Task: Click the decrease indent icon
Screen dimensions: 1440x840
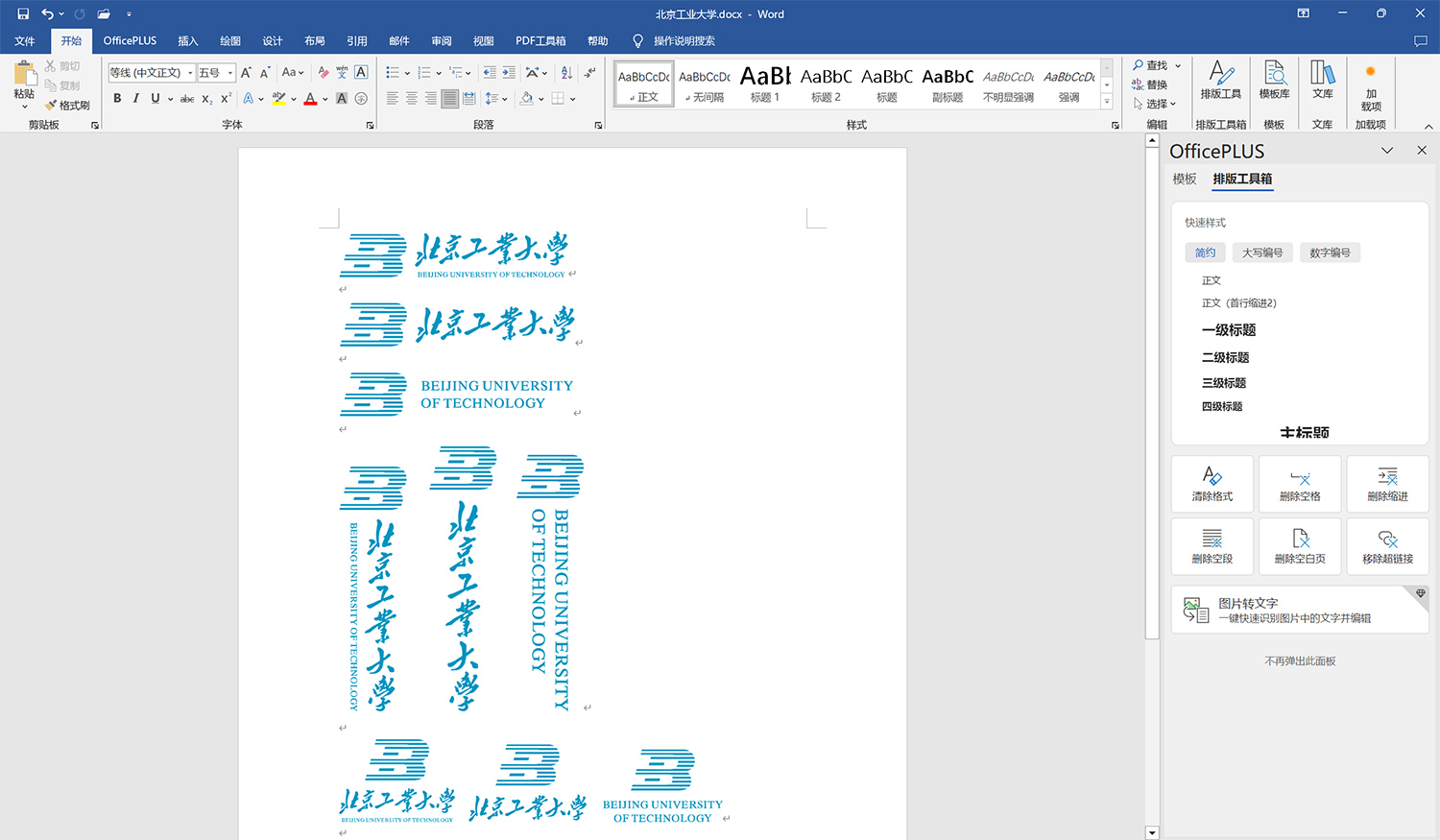Action: click(490, 72)
